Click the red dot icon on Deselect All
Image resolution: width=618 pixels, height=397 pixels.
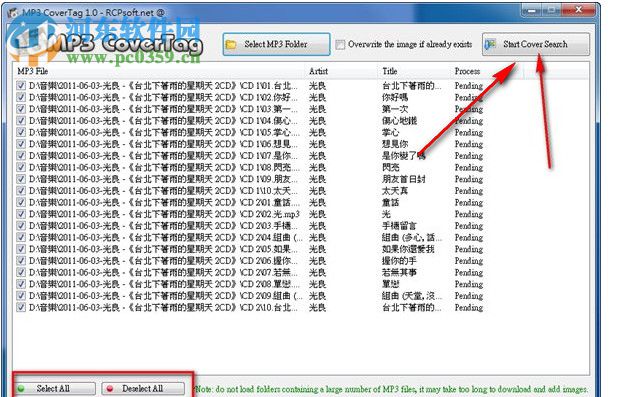tap(110, 389)
